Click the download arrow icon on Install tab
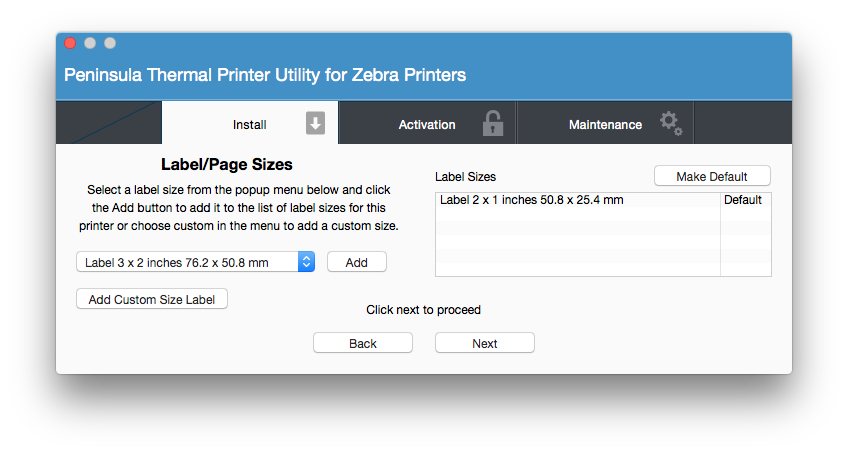Screen dimensions: 848x454 315,124
